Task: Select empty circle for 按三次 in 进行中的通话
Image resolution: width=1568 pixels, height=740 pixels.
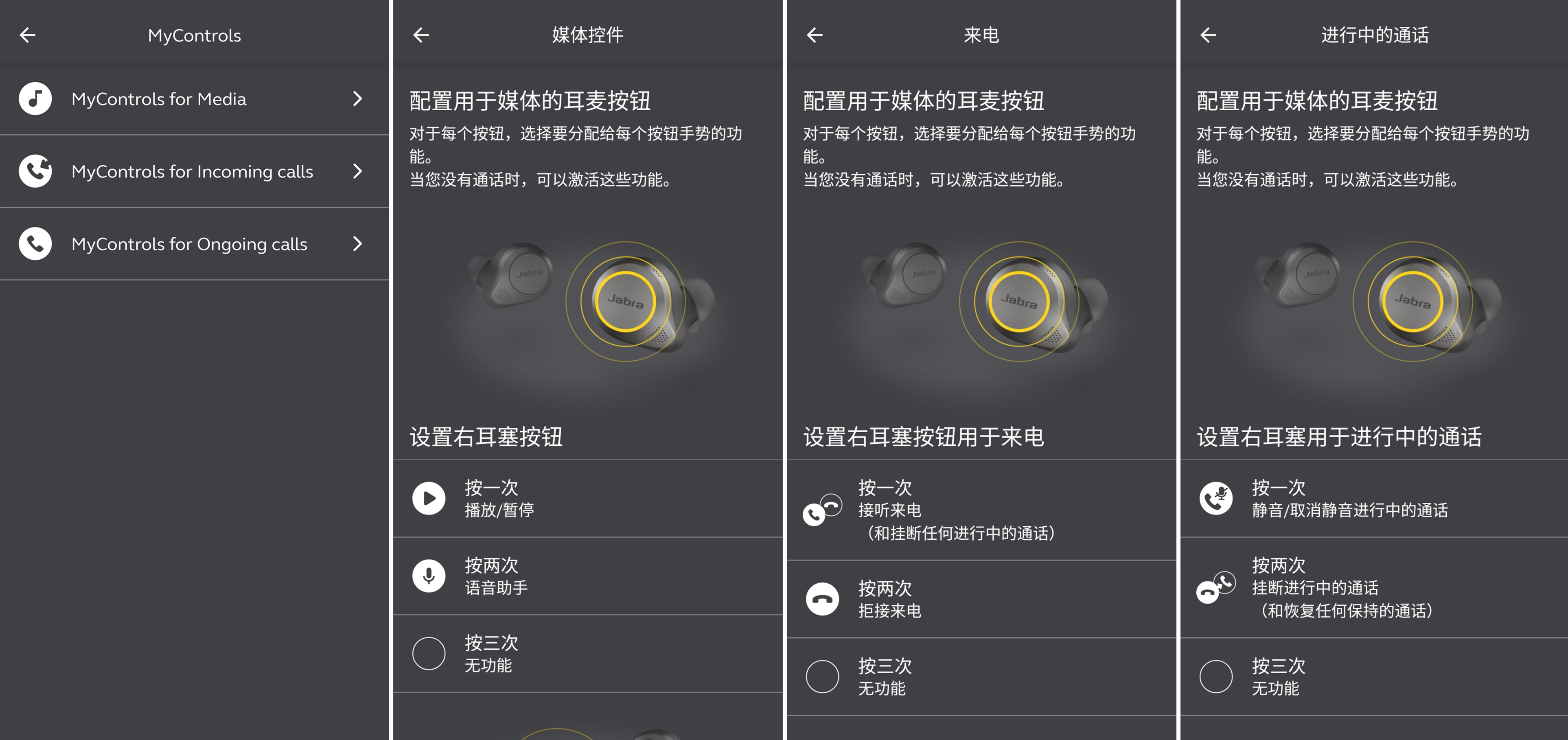Action: click(1215, 676)
